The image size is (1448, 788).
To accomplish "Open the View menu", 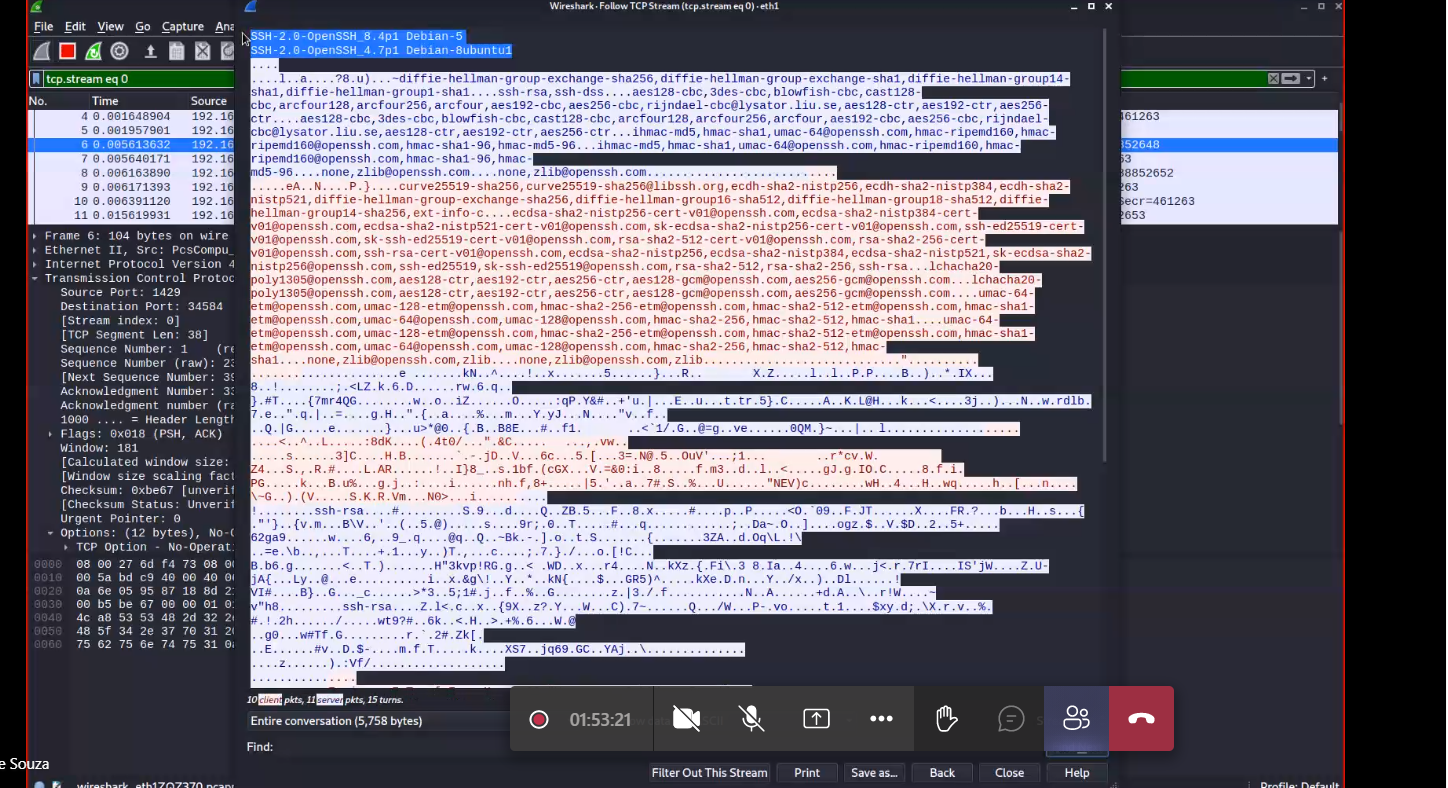I will 110,27.
